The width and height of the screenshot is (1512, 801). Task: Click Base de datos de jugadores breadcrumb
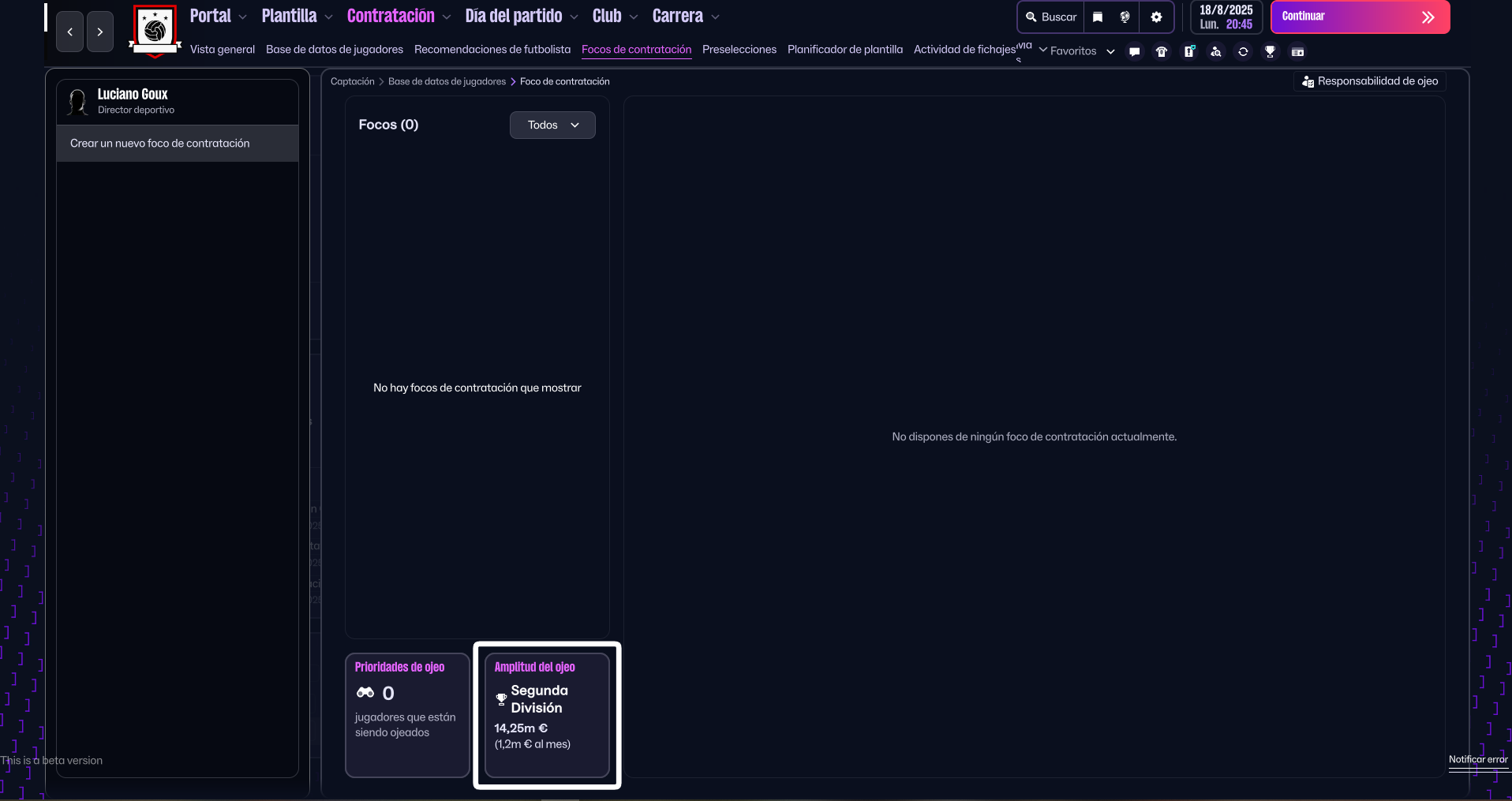click(447, 81)
